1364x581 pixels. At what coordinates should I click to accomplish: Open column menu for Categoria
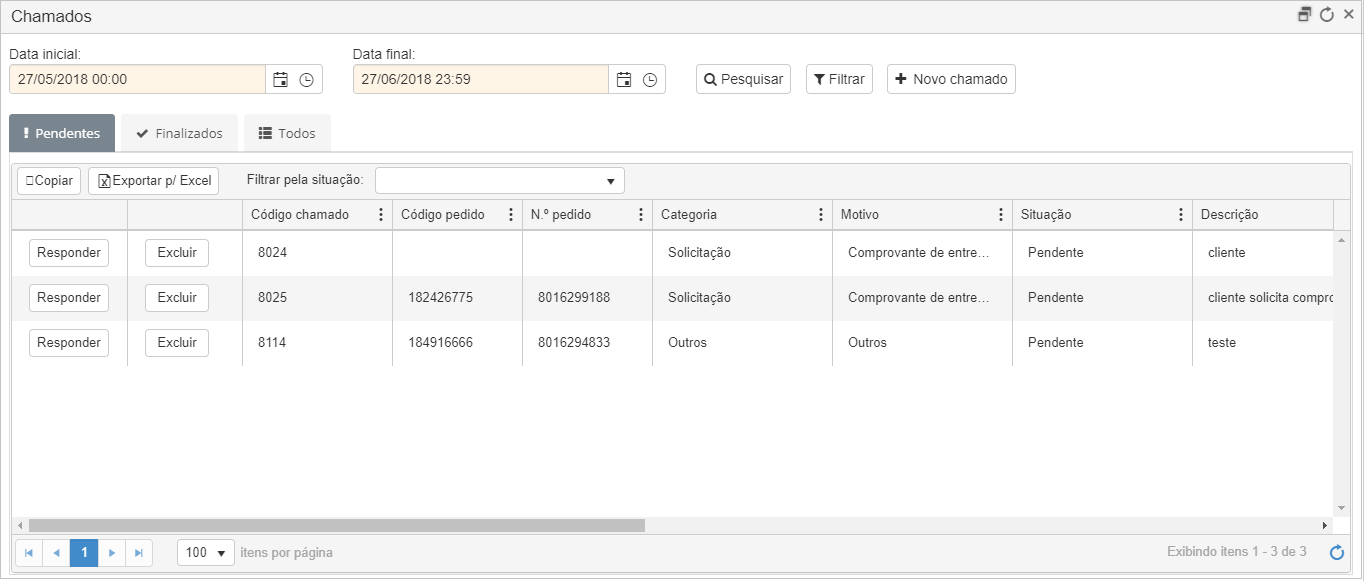(820, 215)
